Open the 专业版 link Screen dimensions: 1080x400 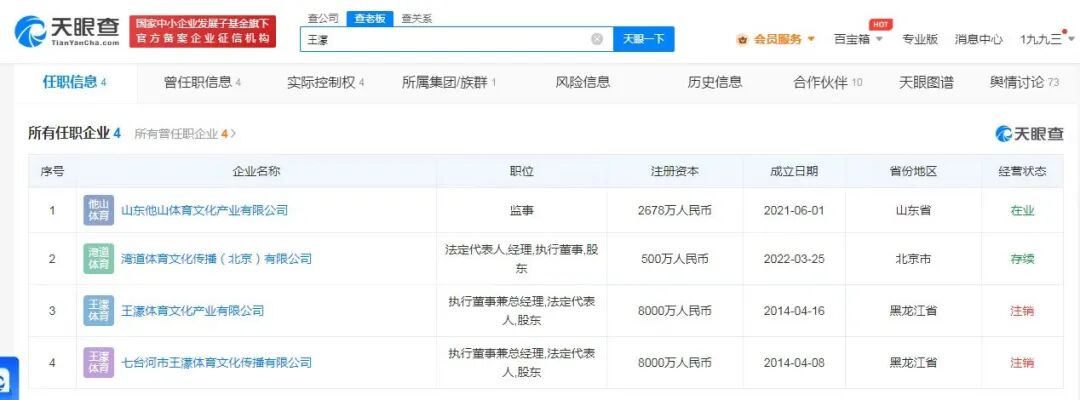pyautogui.click(x=920, y=39)
